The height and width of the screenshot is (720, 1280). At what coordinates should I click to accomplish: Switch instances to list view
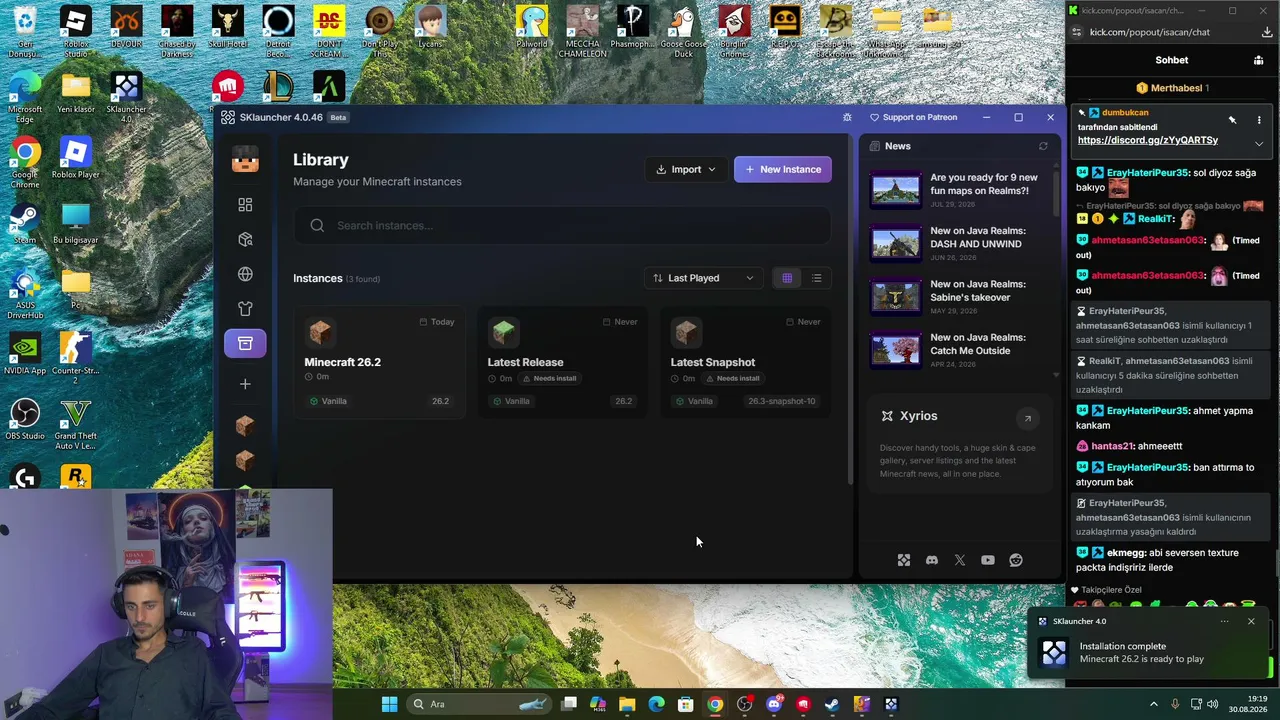point(817,278)
